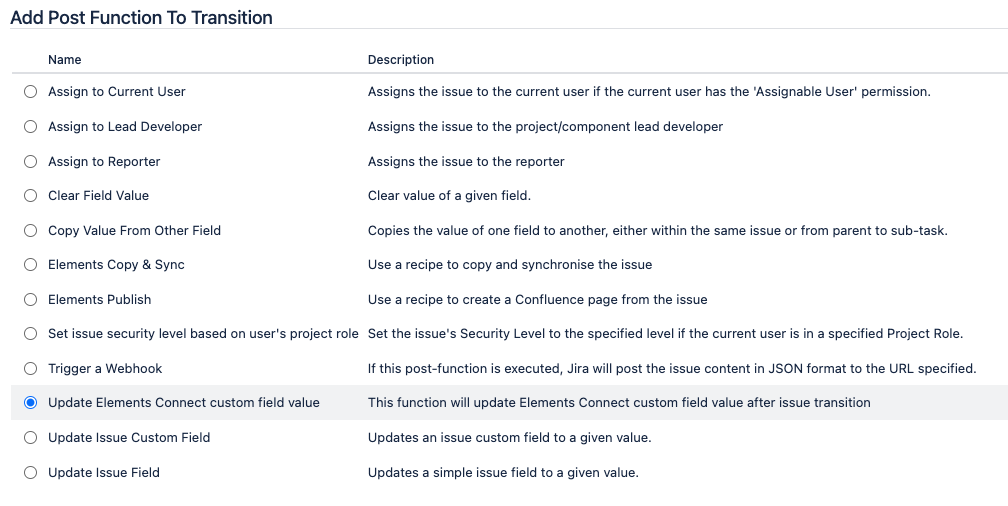This screenshot has height=506, width=1008.
Task: Click the Assign to Reporter description text
Action: (x=466, y=162)
